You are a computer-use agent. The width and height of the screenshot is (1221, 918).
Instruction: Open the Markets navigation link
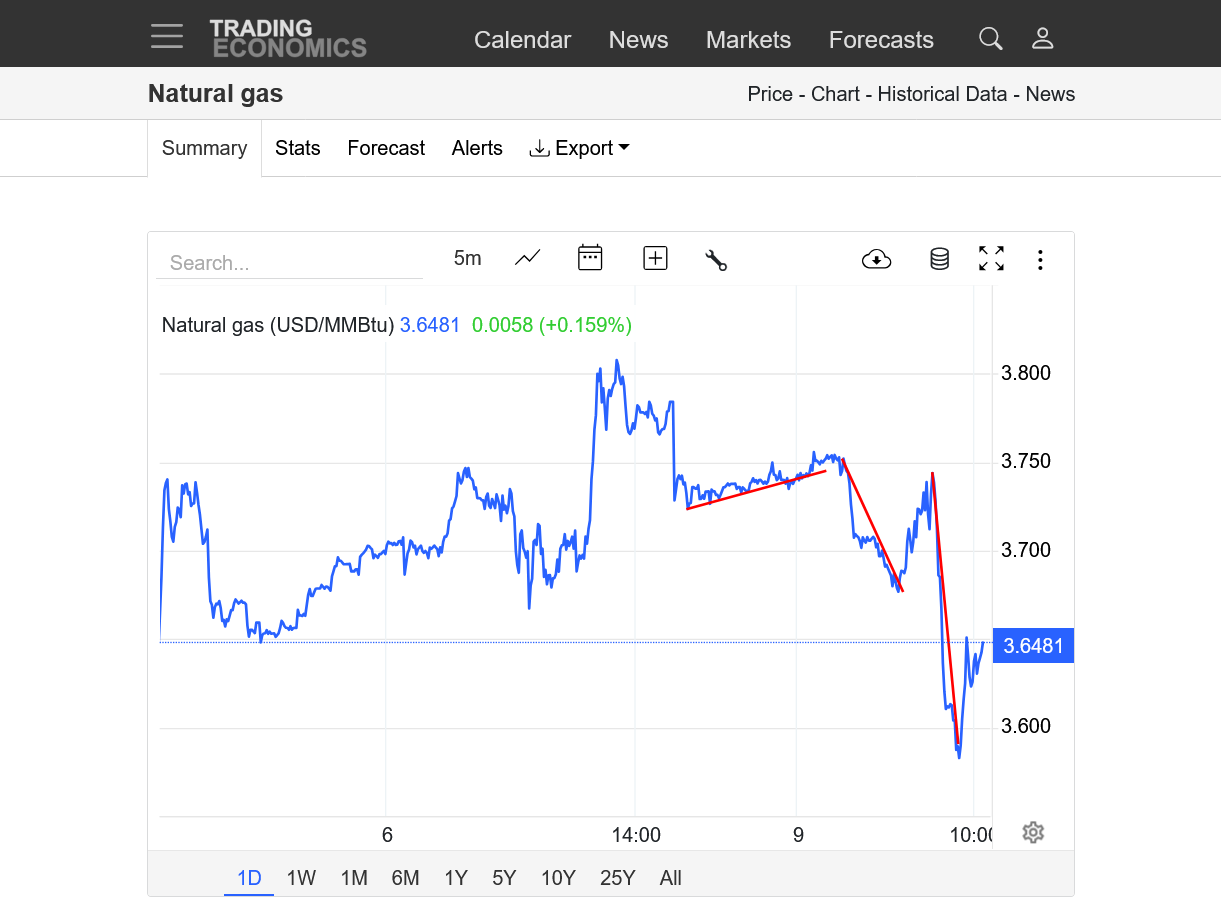point(748,40)
